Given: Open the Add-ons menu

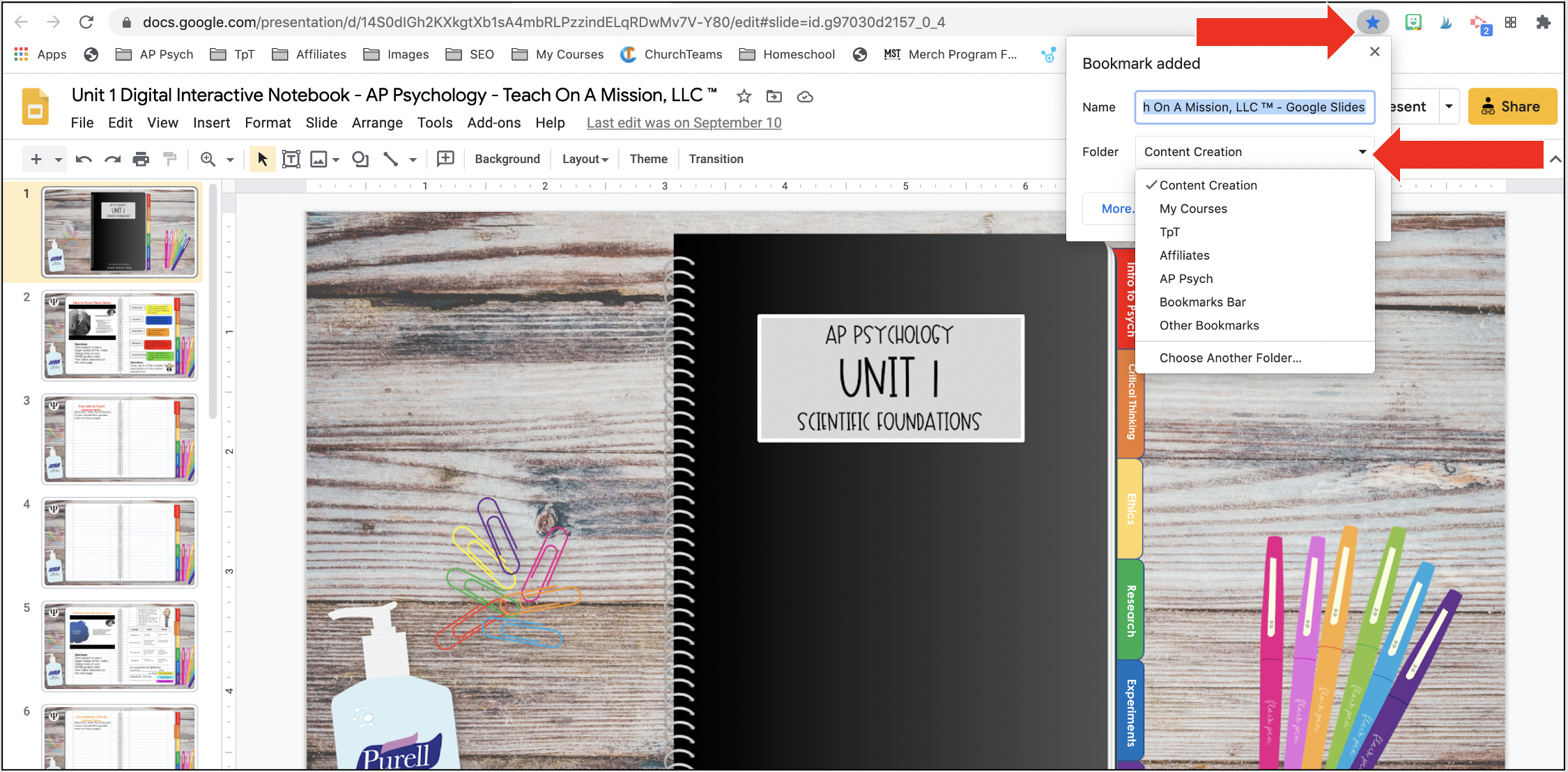Looking at the screenshot, I should tap(493, 123).
